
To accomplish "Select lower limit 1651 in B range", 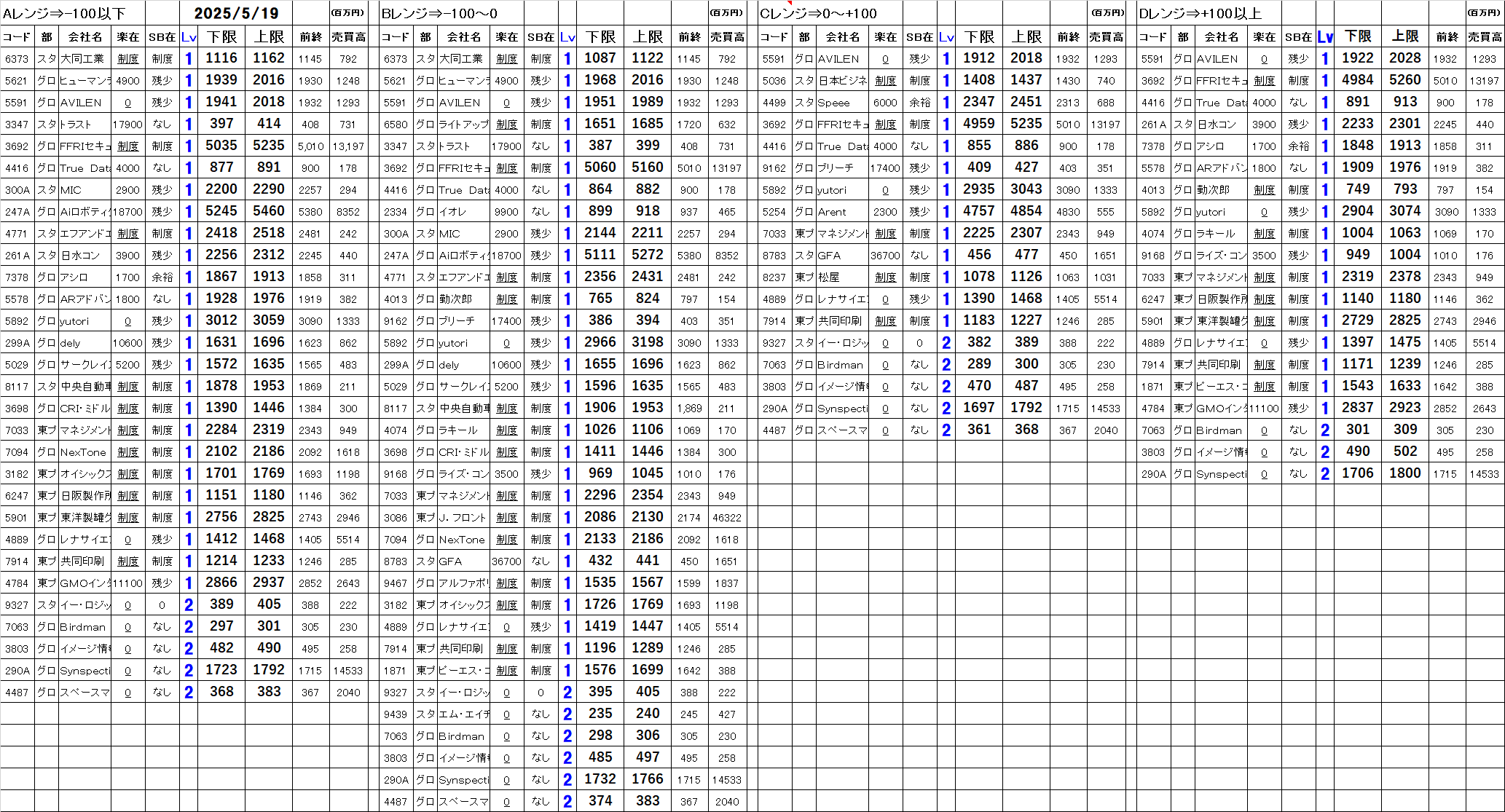I will coord(600,124).
